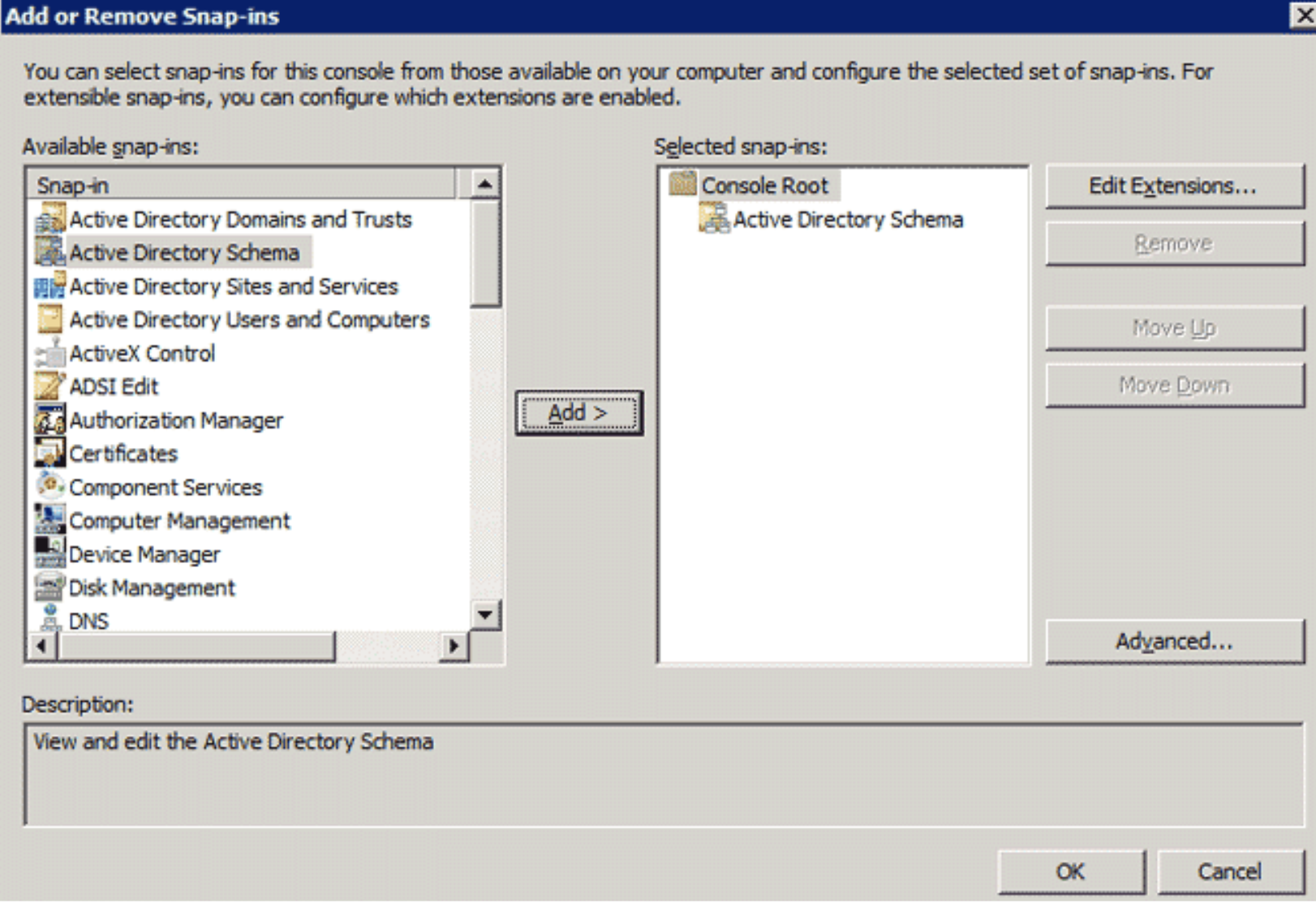
Task: Click the vertical scrollbar thumb in Available snap-ins
Action: click(x=484, y=253)
